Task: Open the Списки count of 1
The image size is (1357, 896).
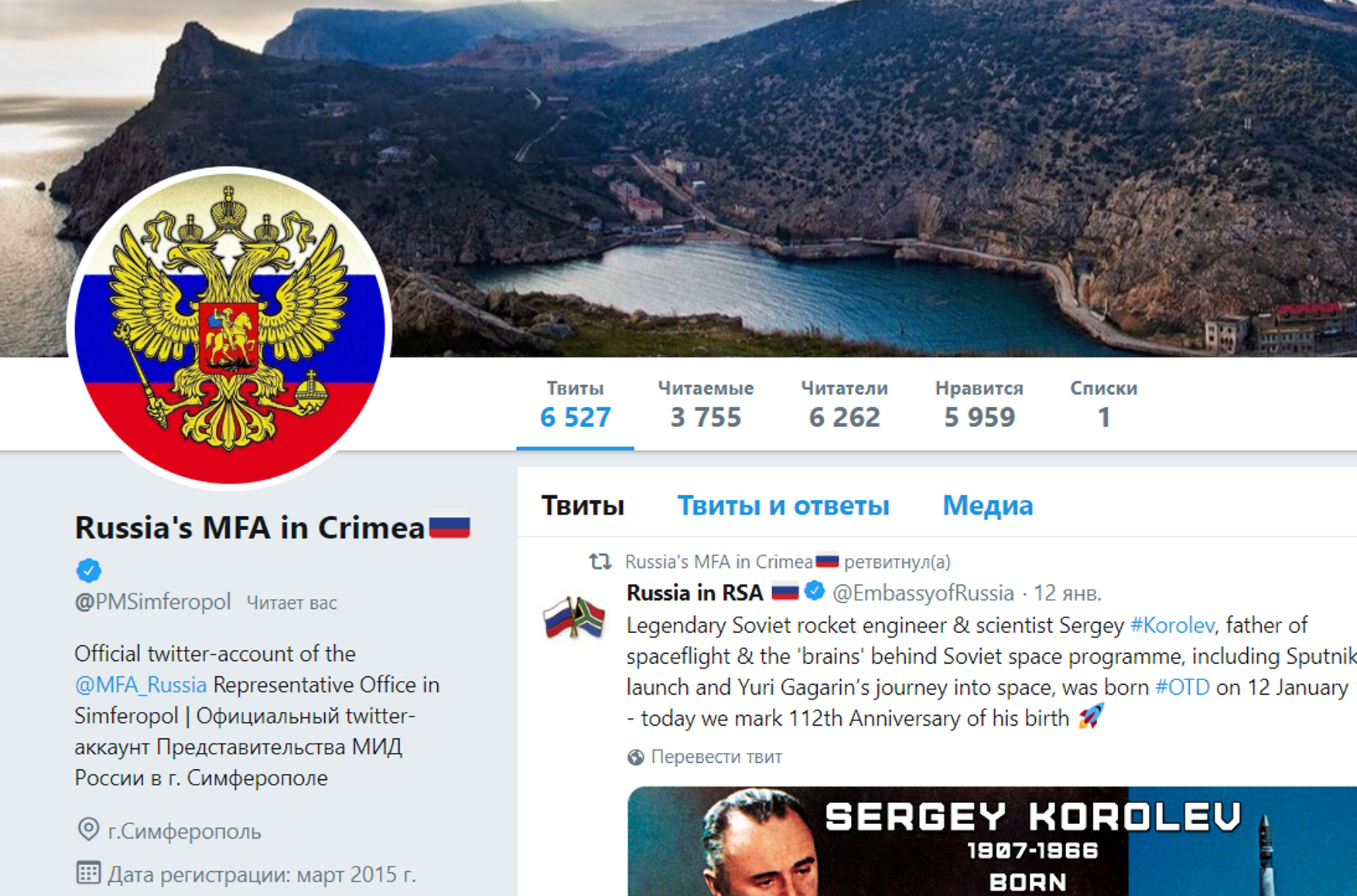Action: click(1103, 404)
